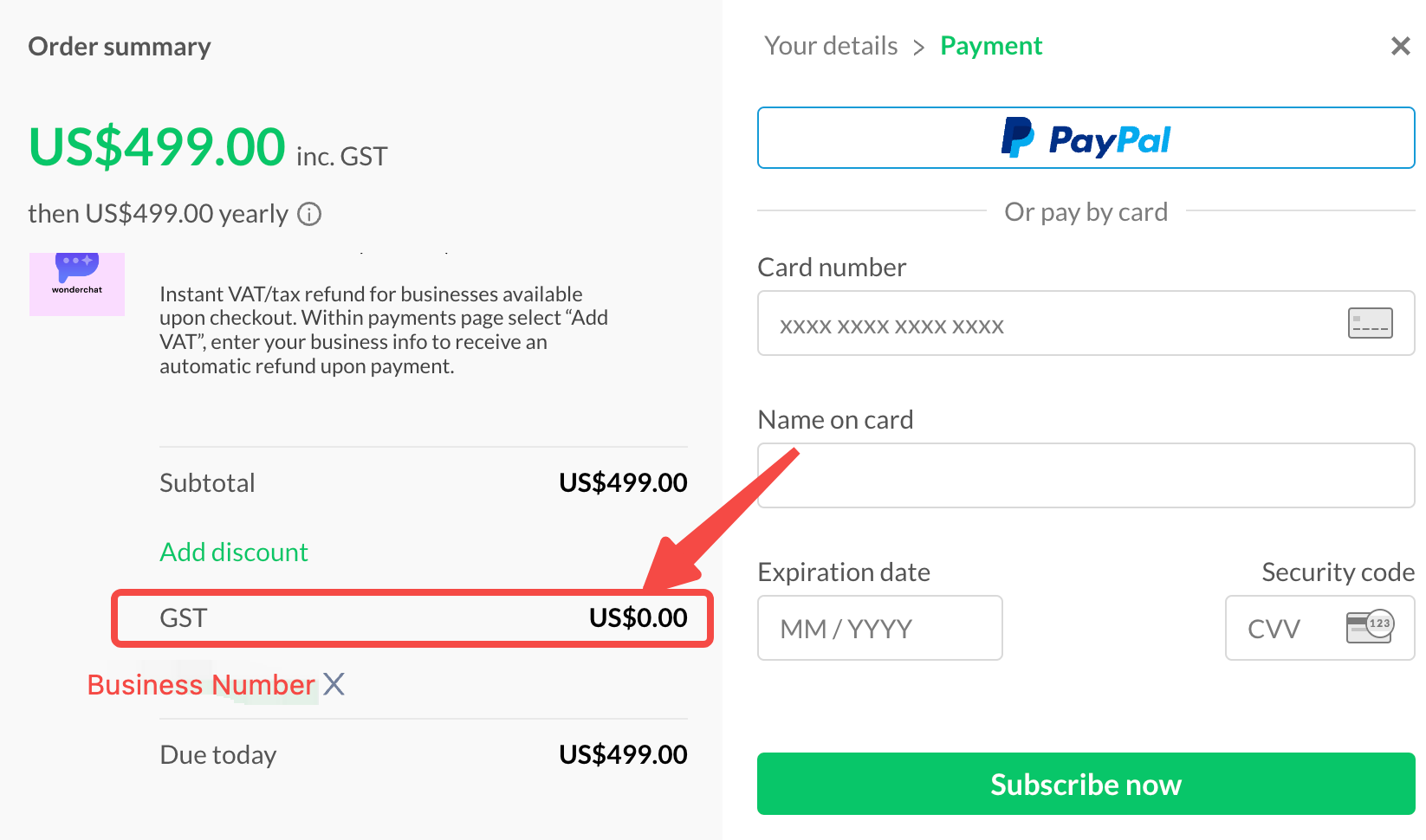Click the info icon beside yearly price

309,214
